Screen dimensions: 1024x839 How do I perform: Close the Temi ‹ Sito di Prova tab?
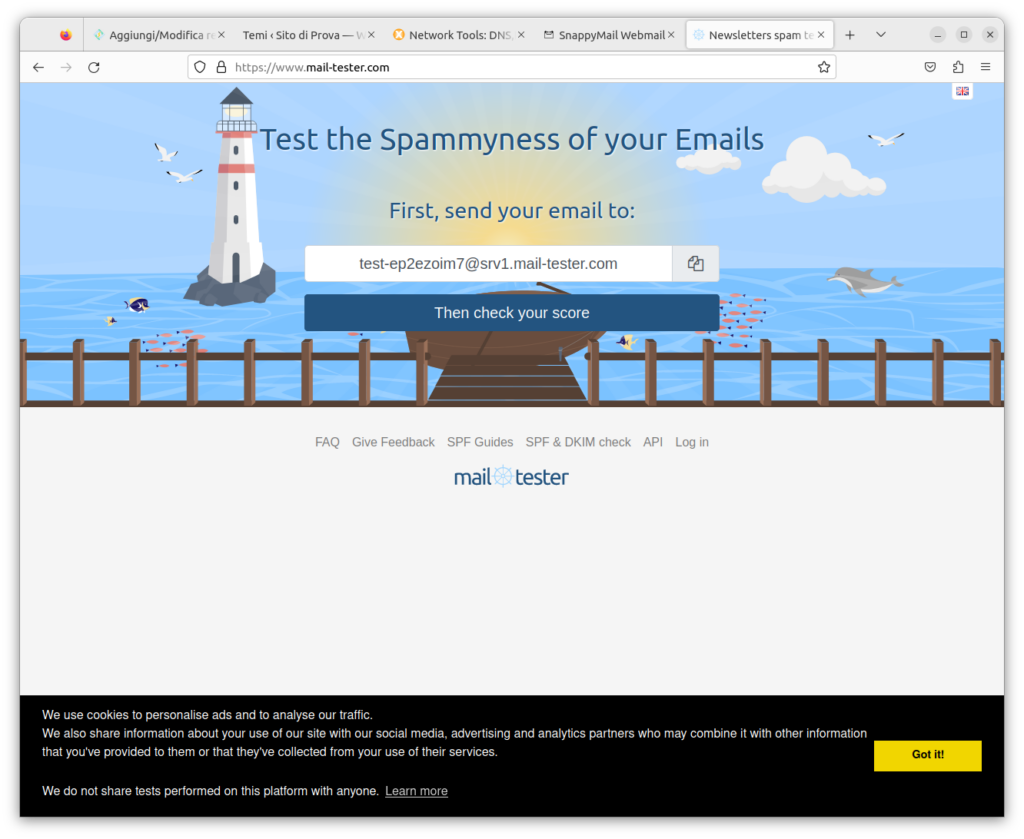pos(371,35)
